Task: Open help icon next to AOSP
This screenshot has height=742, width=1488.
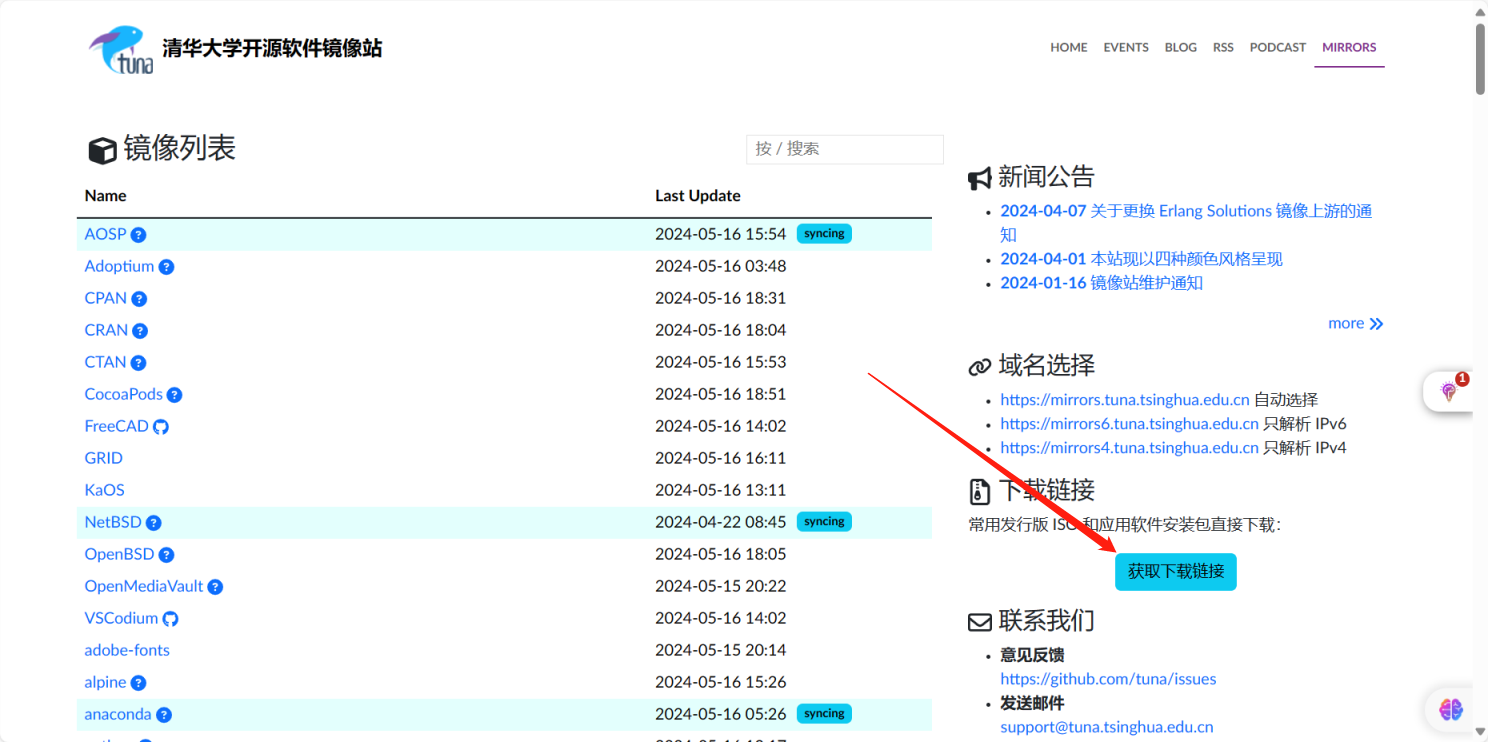Action: click(x=139, y=235)
